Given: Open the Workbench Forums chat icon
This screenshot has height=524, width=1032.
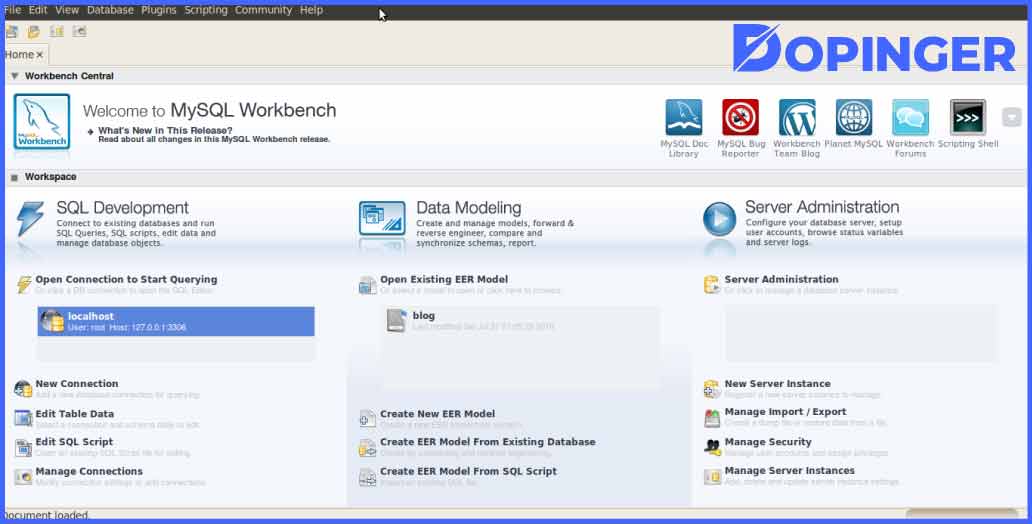Looking at the screenshot, I should (x=910, y=117).
